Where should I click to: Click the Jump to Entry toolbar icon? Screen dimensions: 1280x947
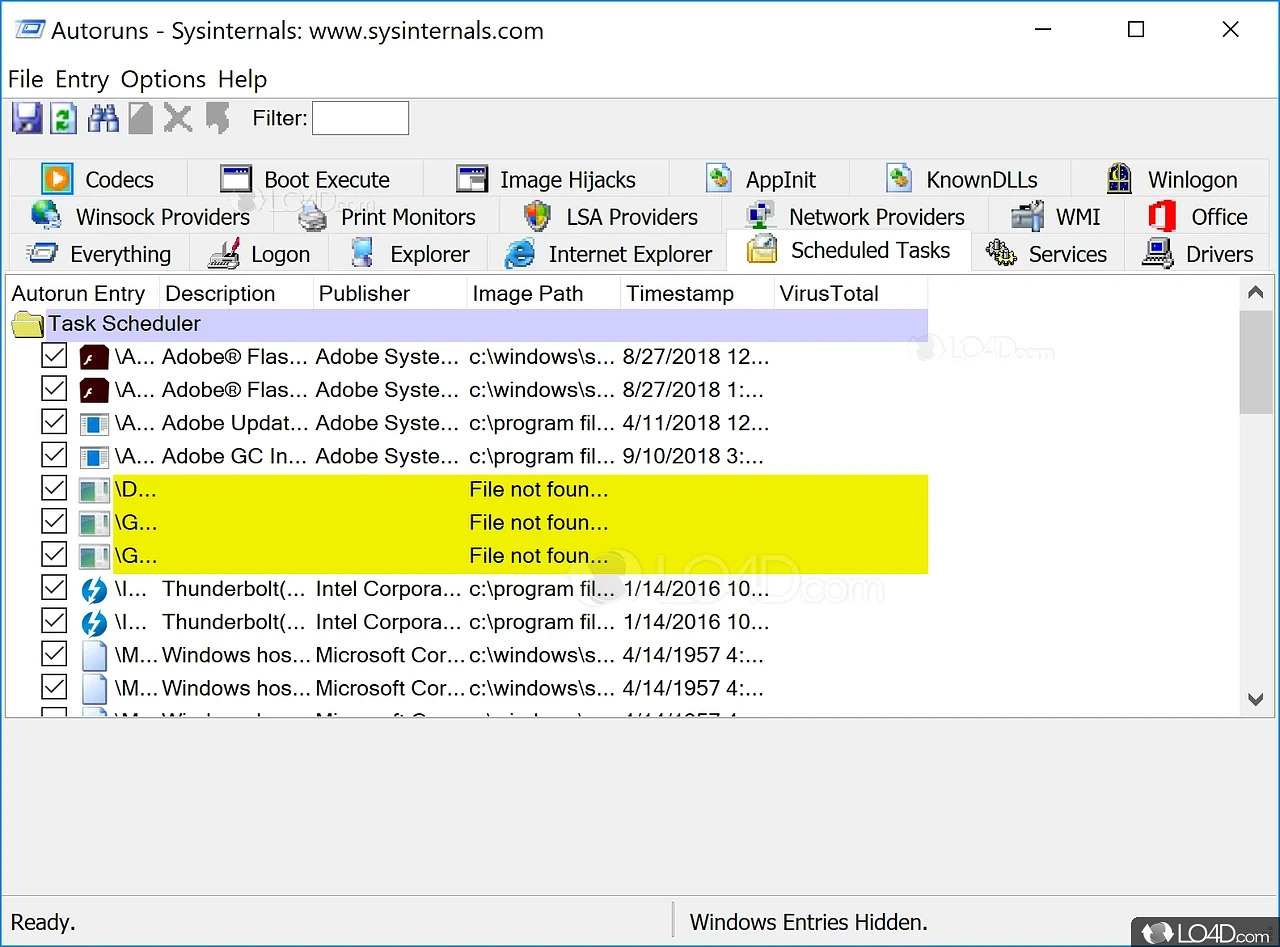(x=216, y=118)
